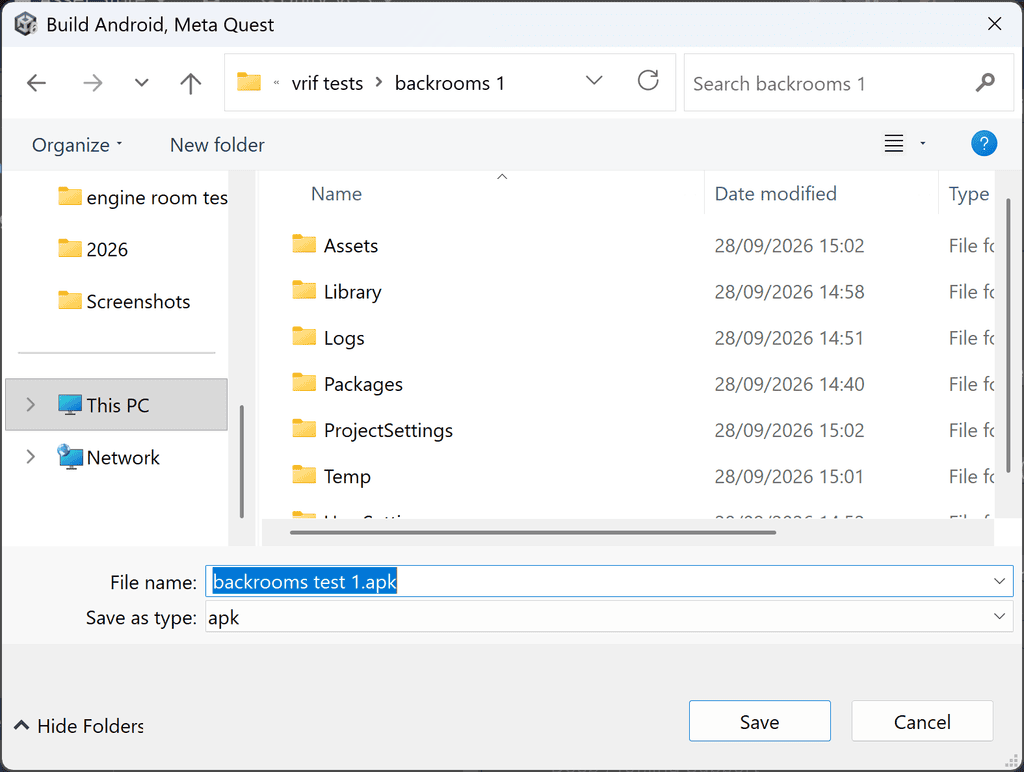1024x772 pixels.
Task: Click Assets date '28/09/2026 15:02'
Action: (x=789, y=246)
